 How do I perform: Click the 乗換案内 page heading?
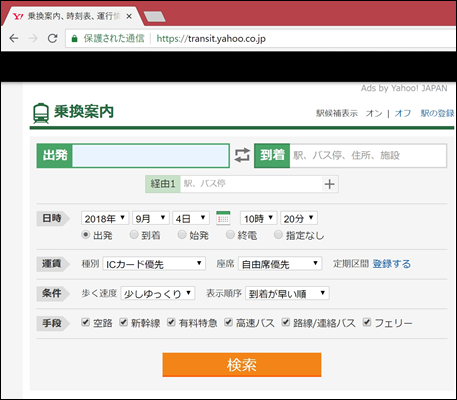84,112
